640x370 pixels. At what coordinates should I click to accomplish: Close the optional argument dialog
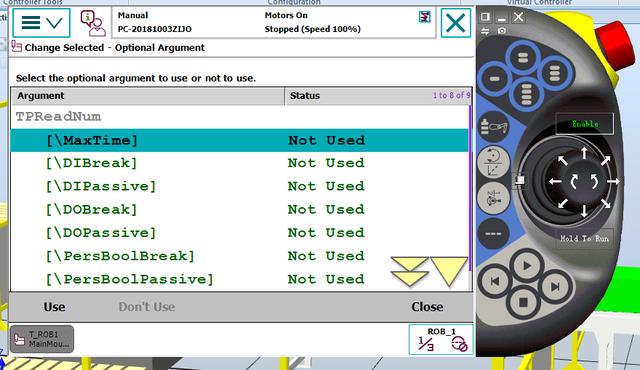click(427, 307)
